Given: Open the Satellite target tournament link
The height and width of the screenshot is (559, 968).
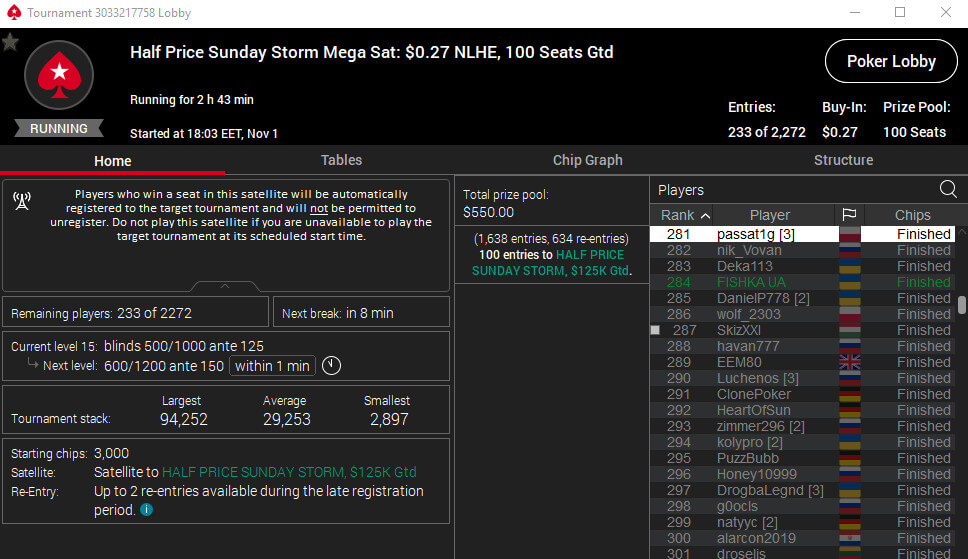Looking at the screenshot, I should click(x=289, y=472).
